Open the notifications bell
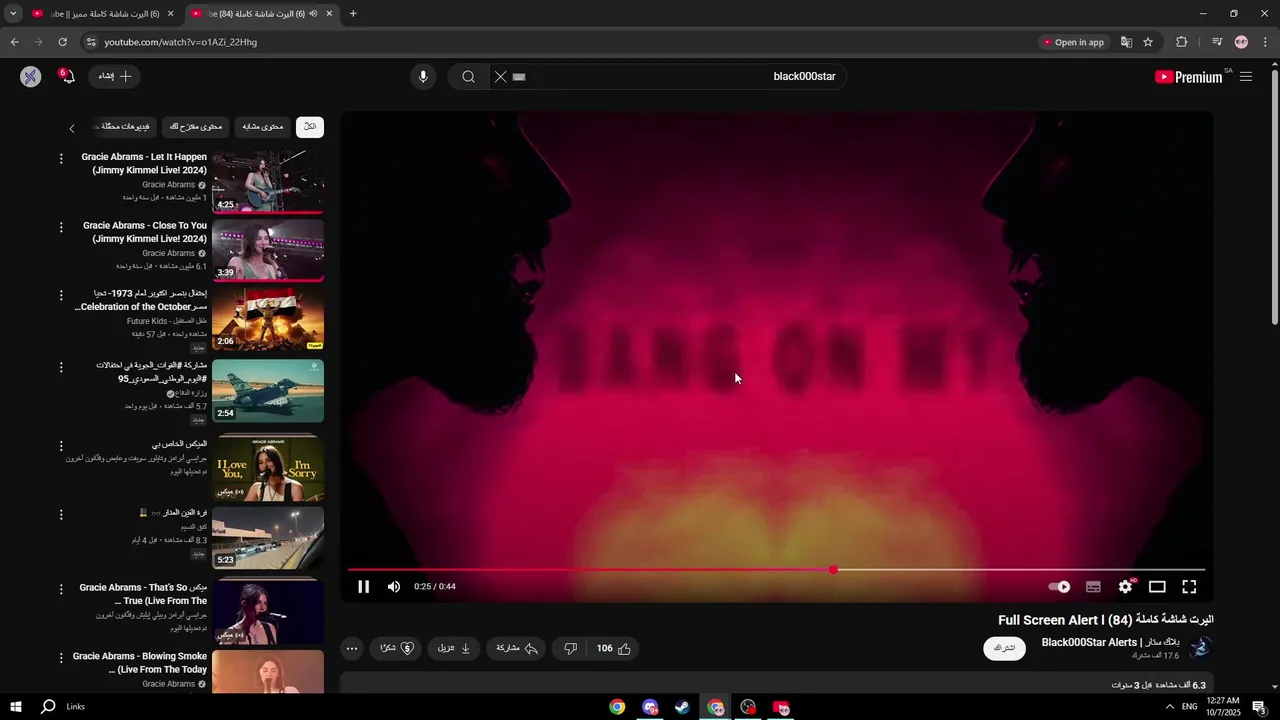1280x720 pixels. tap(67, 76)
